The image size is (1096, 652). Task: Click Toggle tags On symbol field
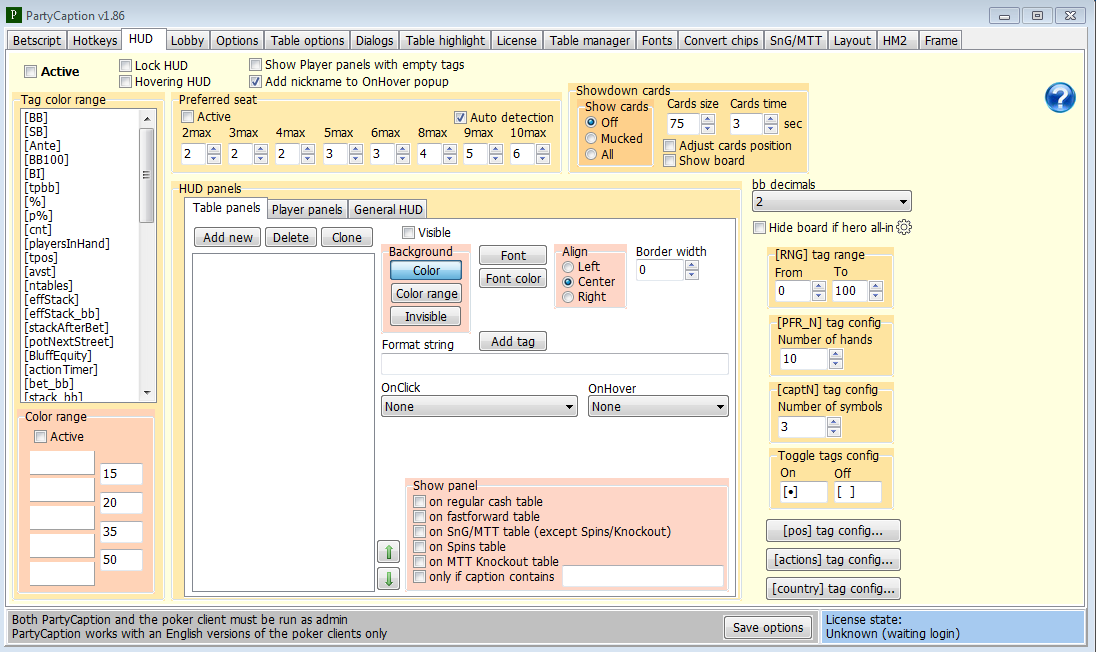tap(803, 492)
